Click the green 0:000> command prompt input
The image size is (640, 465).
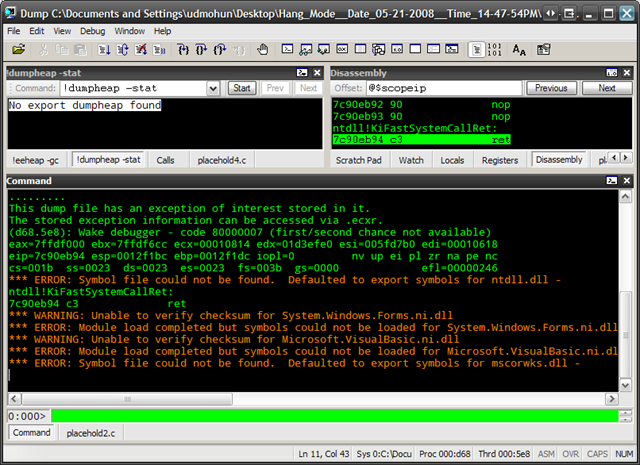click(335, 416)
